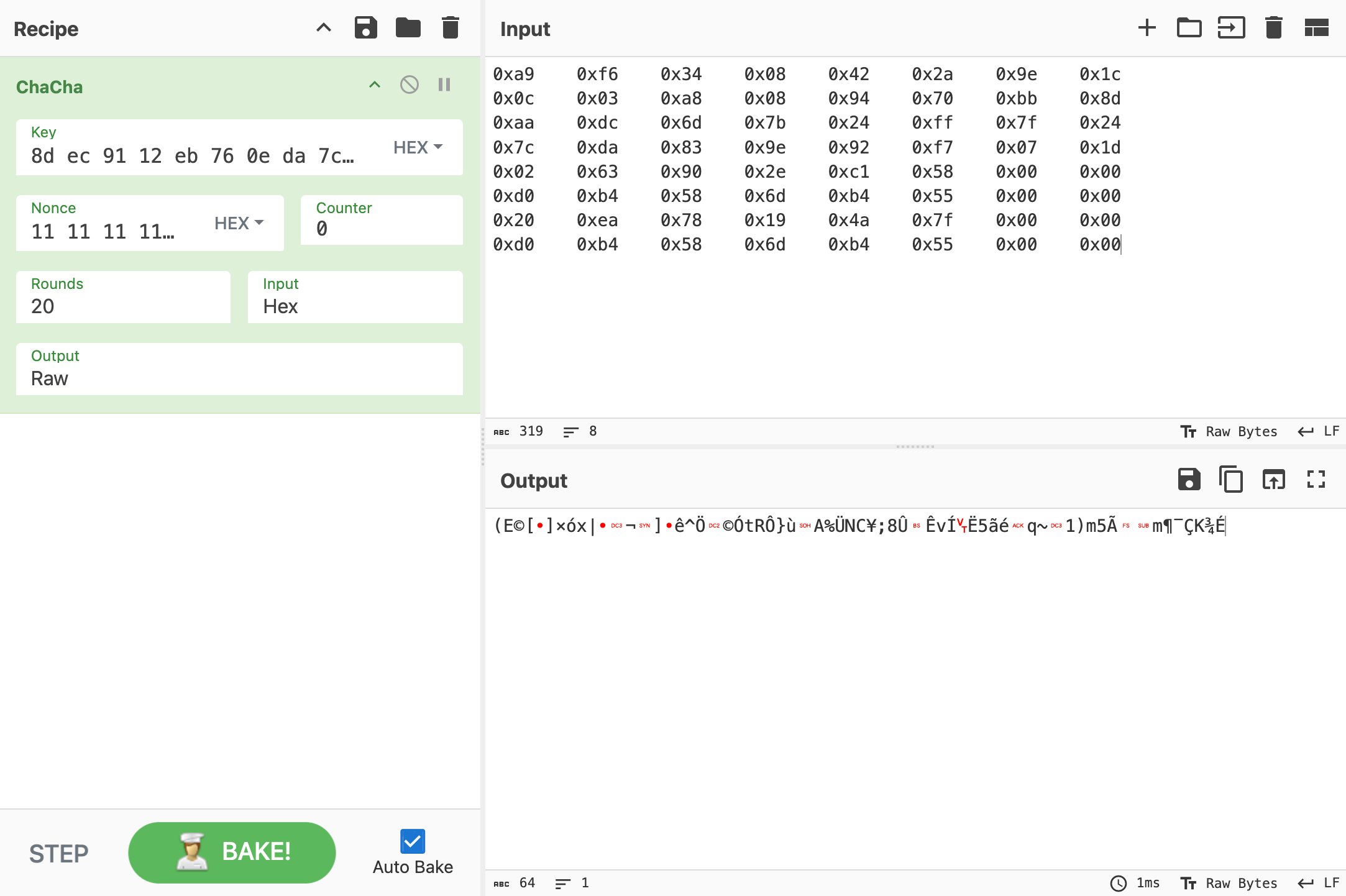Click the Counter input field
Viewport: 1346px width, 896px height.
pos(382,228)
